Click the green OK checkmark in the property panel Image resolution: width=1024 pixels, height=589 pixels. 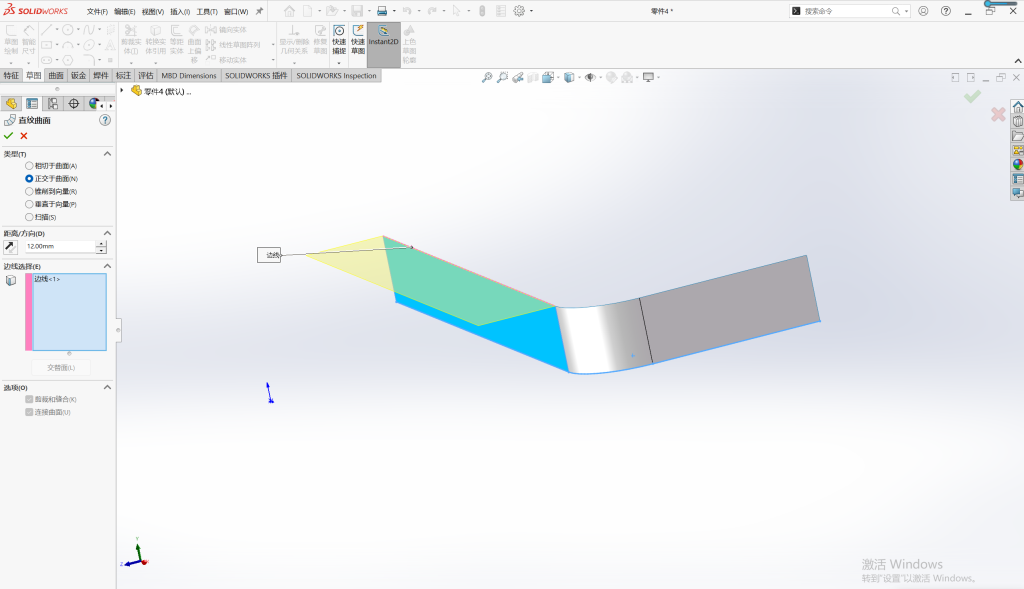point(8,136)
